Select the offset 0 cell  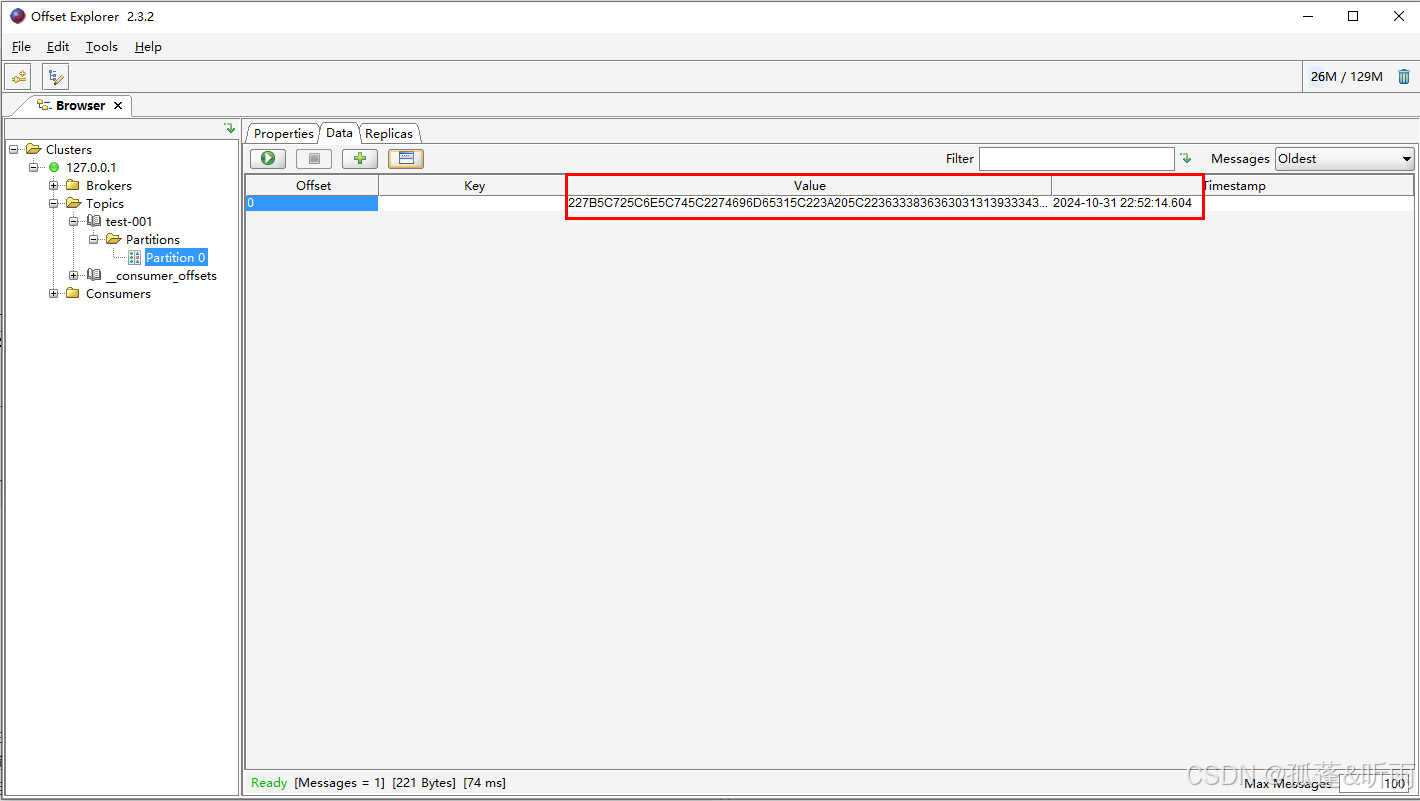point(312,203)
